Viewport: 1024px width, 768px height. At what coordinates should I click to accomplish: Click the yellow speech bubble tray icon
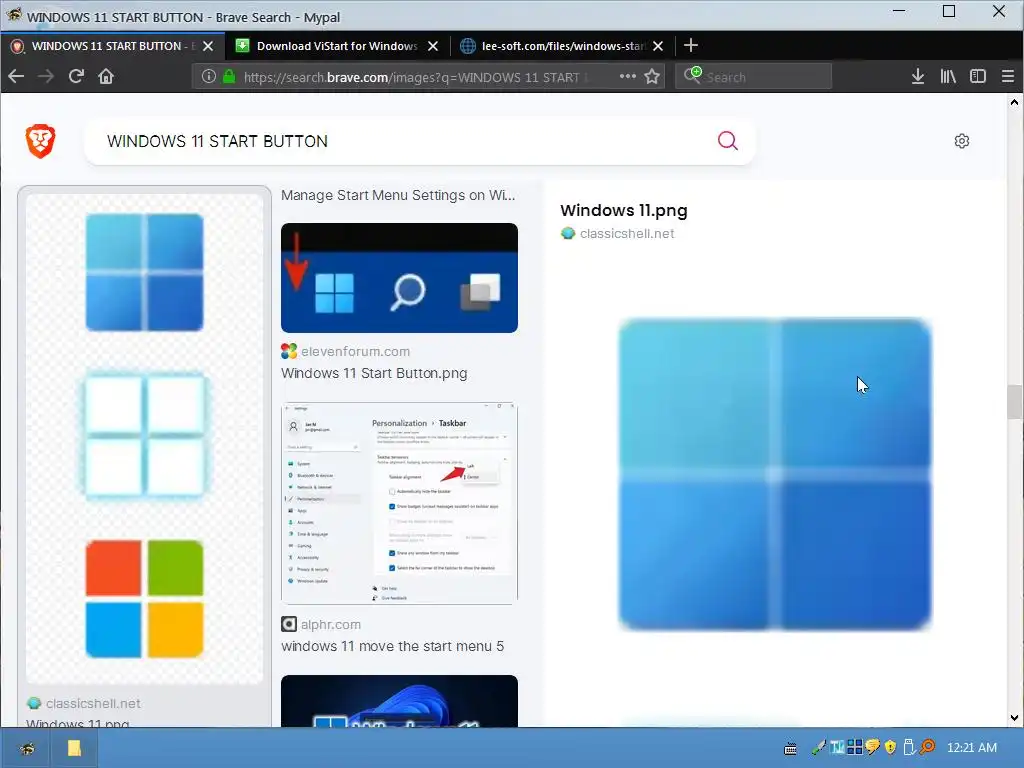click(x=872, y=746)
